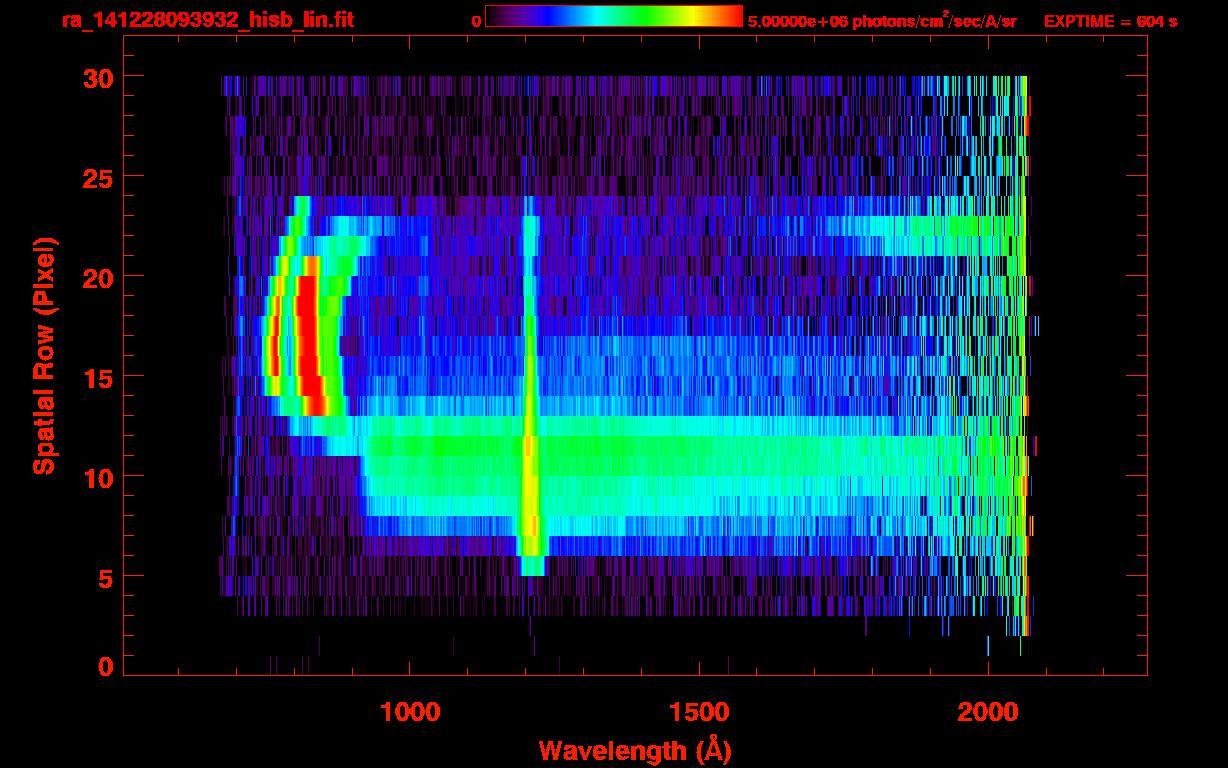The image size is (1228, 768).
Task: Click the x-axis tick label 2000
Action: pyautogui.click(x=988, y=712)
